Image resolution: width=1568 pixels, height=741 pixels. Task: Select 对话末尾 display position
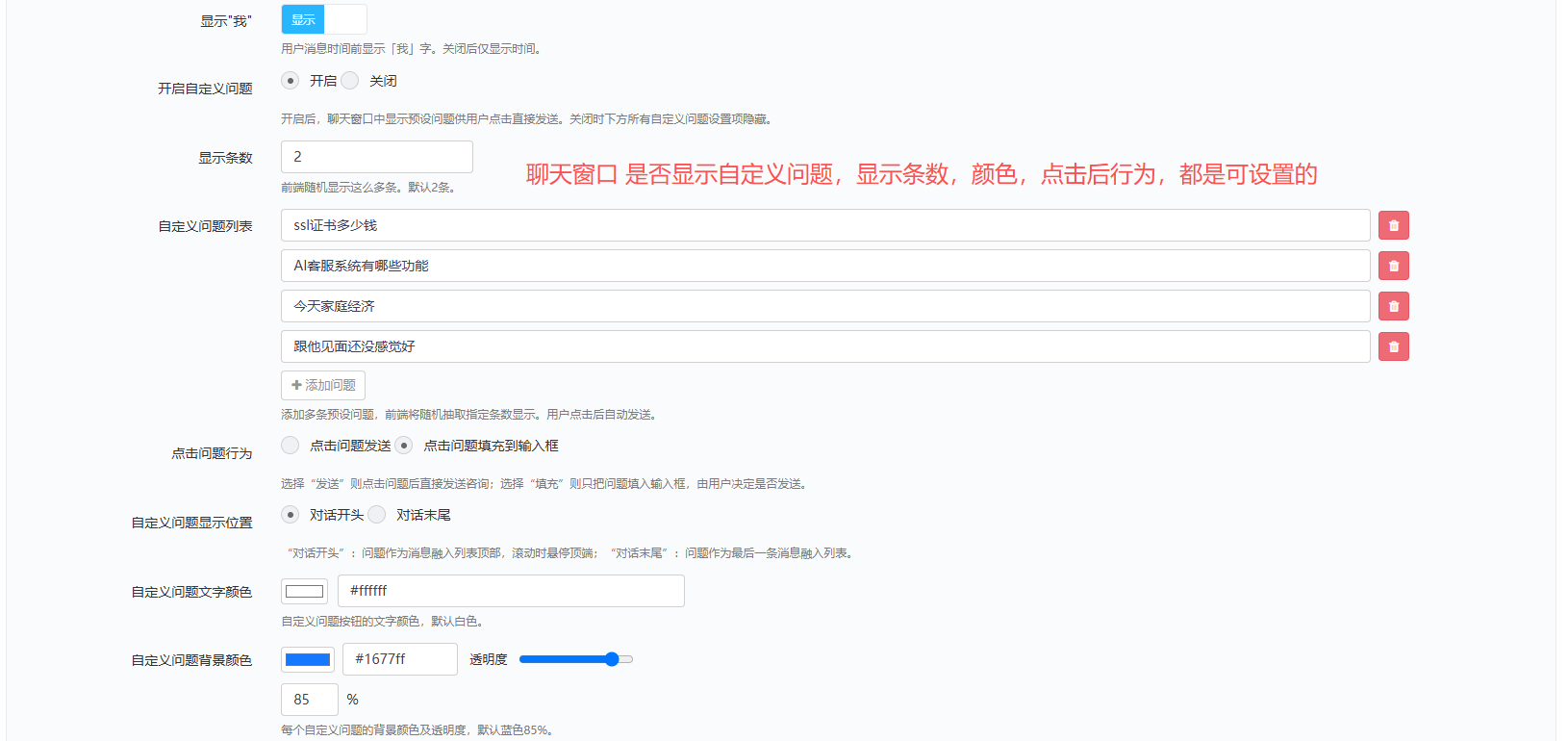click(x=377, y=515)
